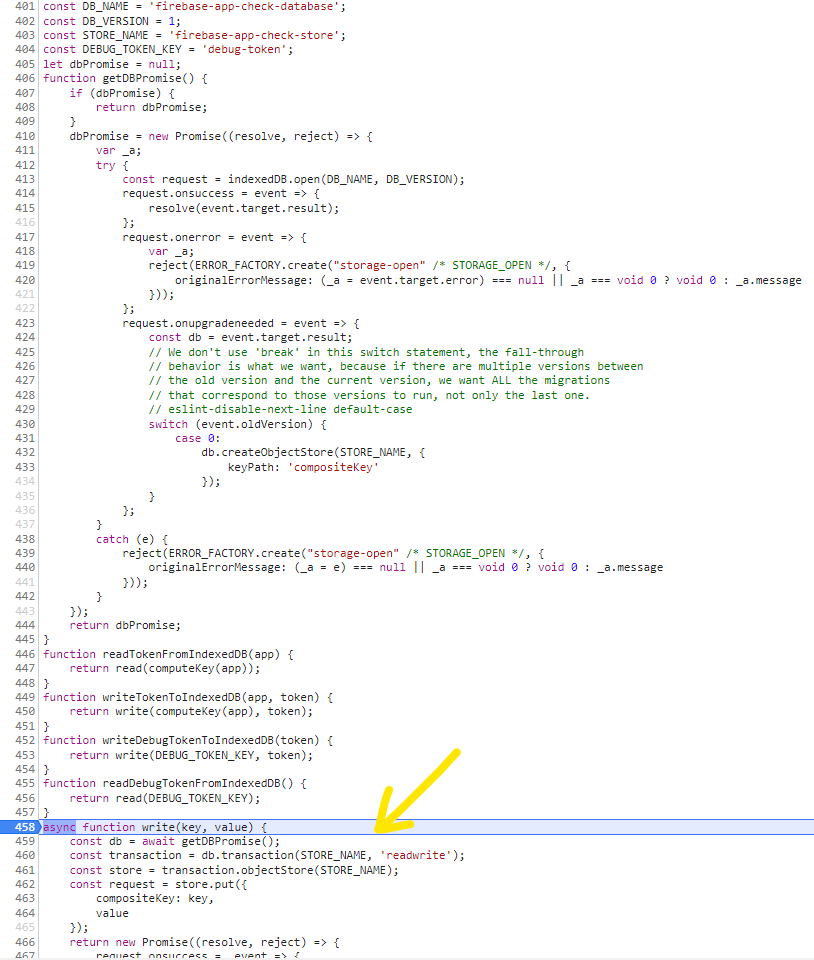Image resolution: width=814 pixels, height=960 pixels.
Task: Click 'store.put' on line 462
Action: [204, 885]
